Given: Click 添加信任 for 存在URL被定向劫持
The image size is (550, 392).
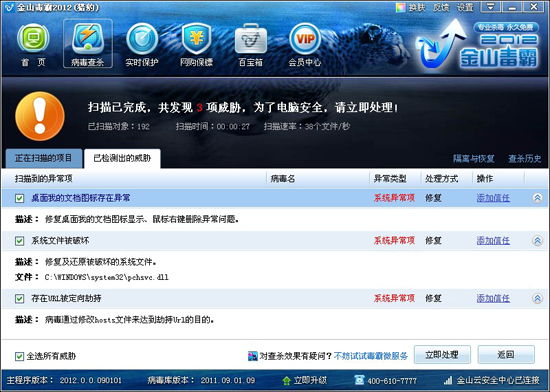Looking at the screenshot, I should point(493,298).
